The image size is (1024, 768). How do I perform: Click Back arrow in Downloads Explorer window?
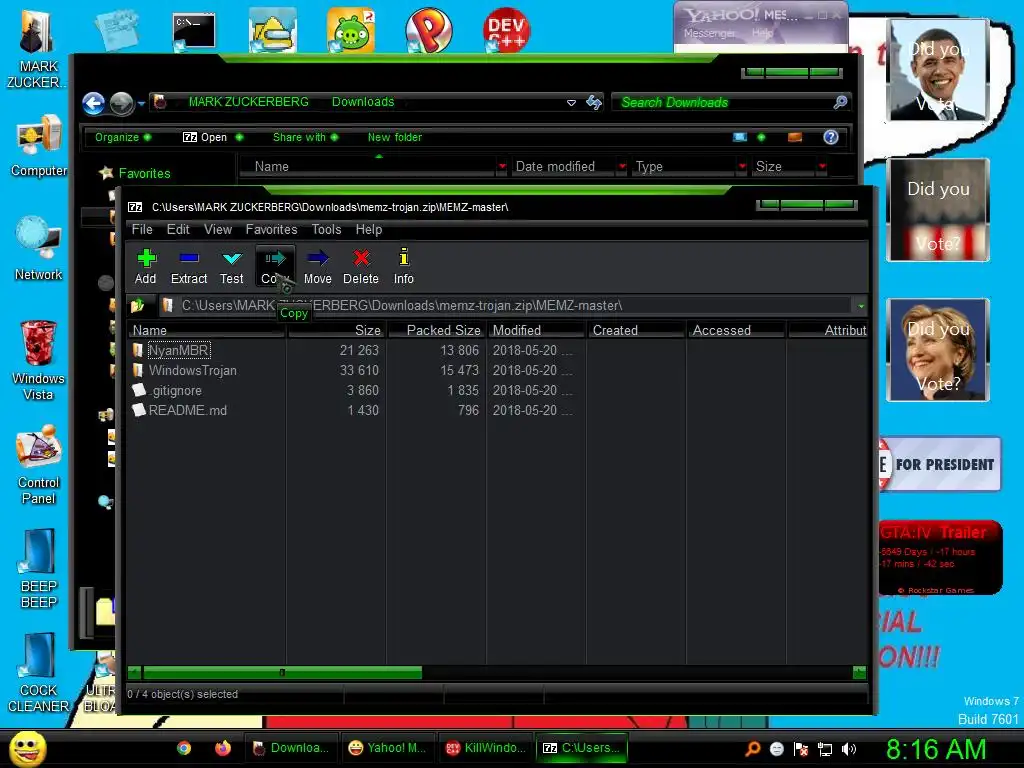tap(93, 103)
